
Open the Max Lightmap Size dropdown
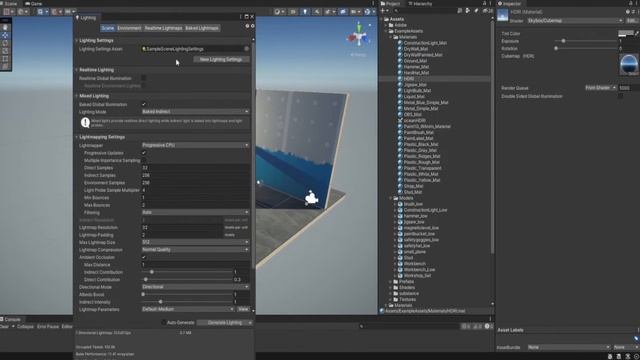[x=195, y=242]
